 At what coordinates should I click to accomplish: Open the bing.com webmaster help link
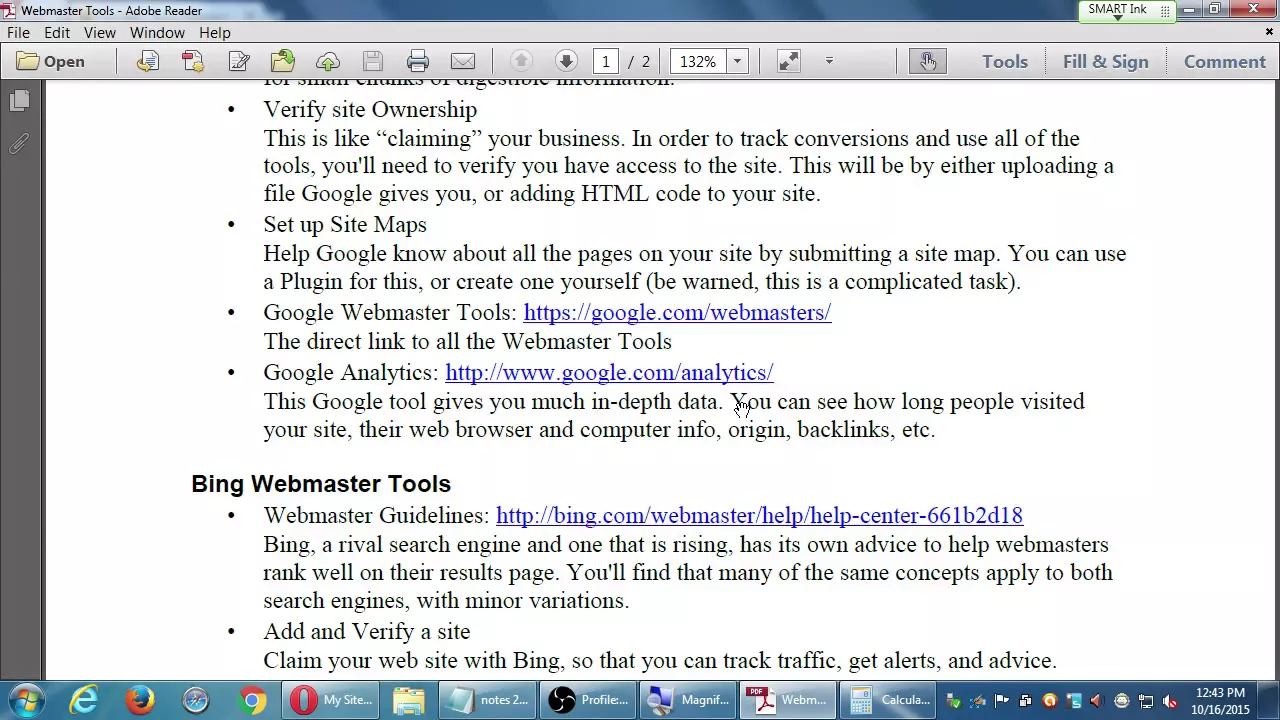point(759,516)
